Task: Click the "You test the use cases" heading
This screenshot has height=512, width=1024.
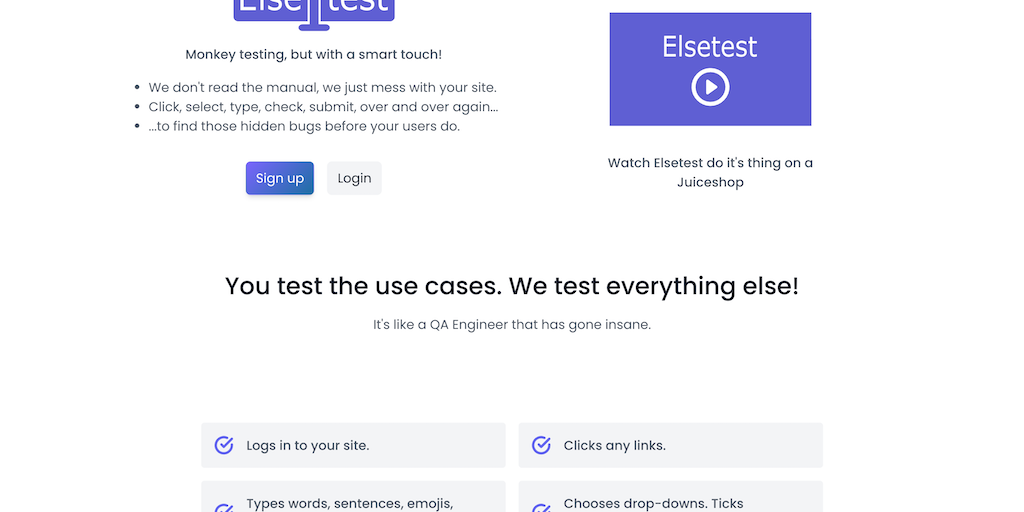Action: [x=512, y=286]
